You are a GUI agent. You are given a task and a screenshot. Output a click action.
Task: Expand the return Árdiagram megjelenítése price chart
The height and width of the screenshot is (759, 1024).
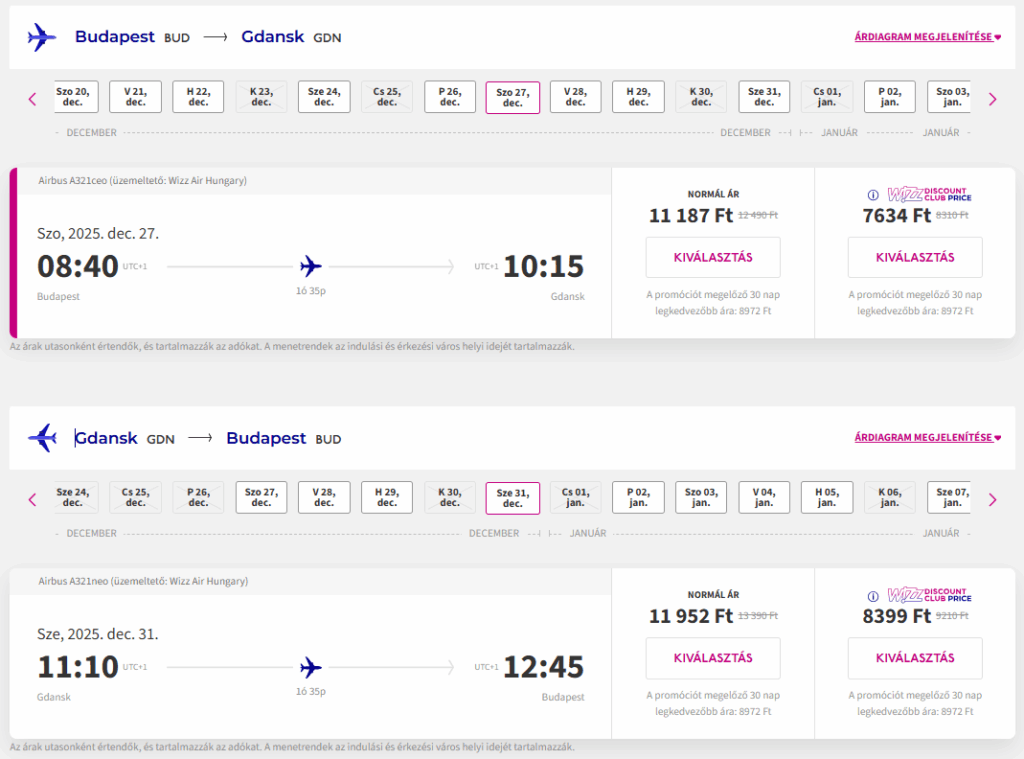[927, 438]
